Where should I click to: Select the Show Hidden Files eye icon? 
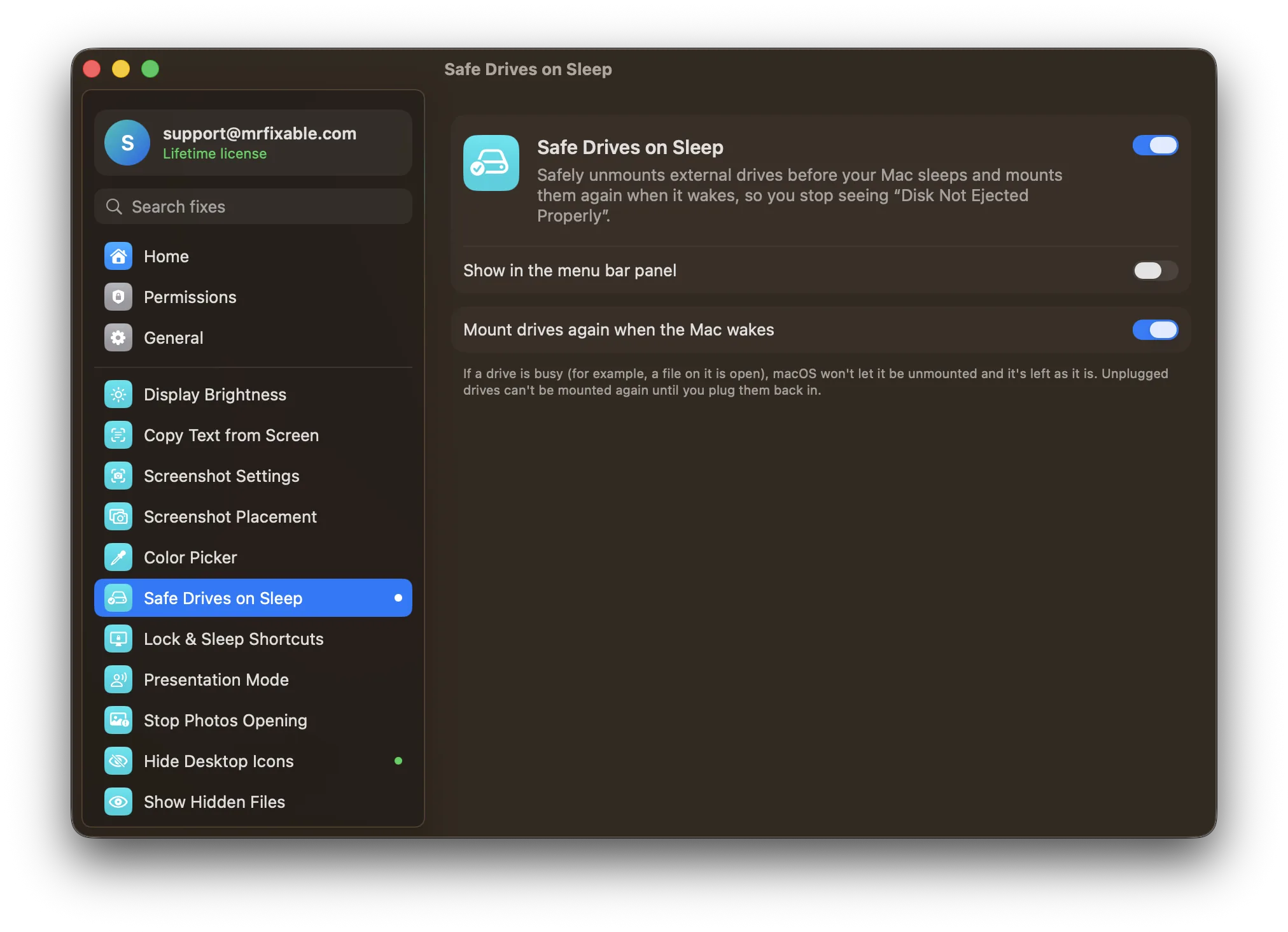[x=118, y=801]
